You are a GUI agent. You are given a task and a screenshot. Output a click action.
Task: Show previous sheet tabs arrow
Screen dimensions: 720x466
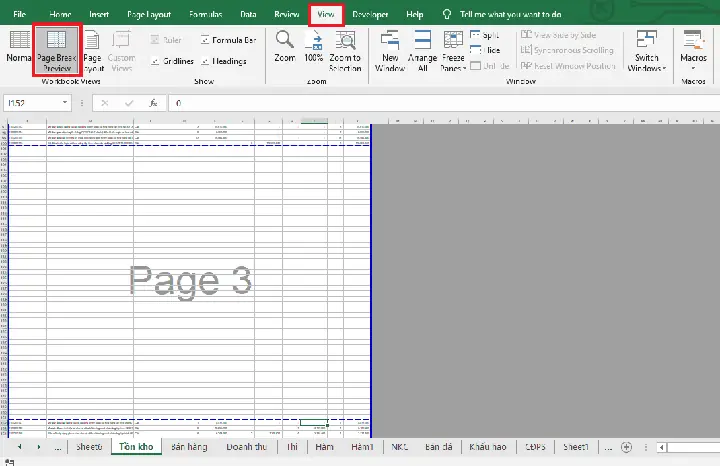tap(19, 447)
